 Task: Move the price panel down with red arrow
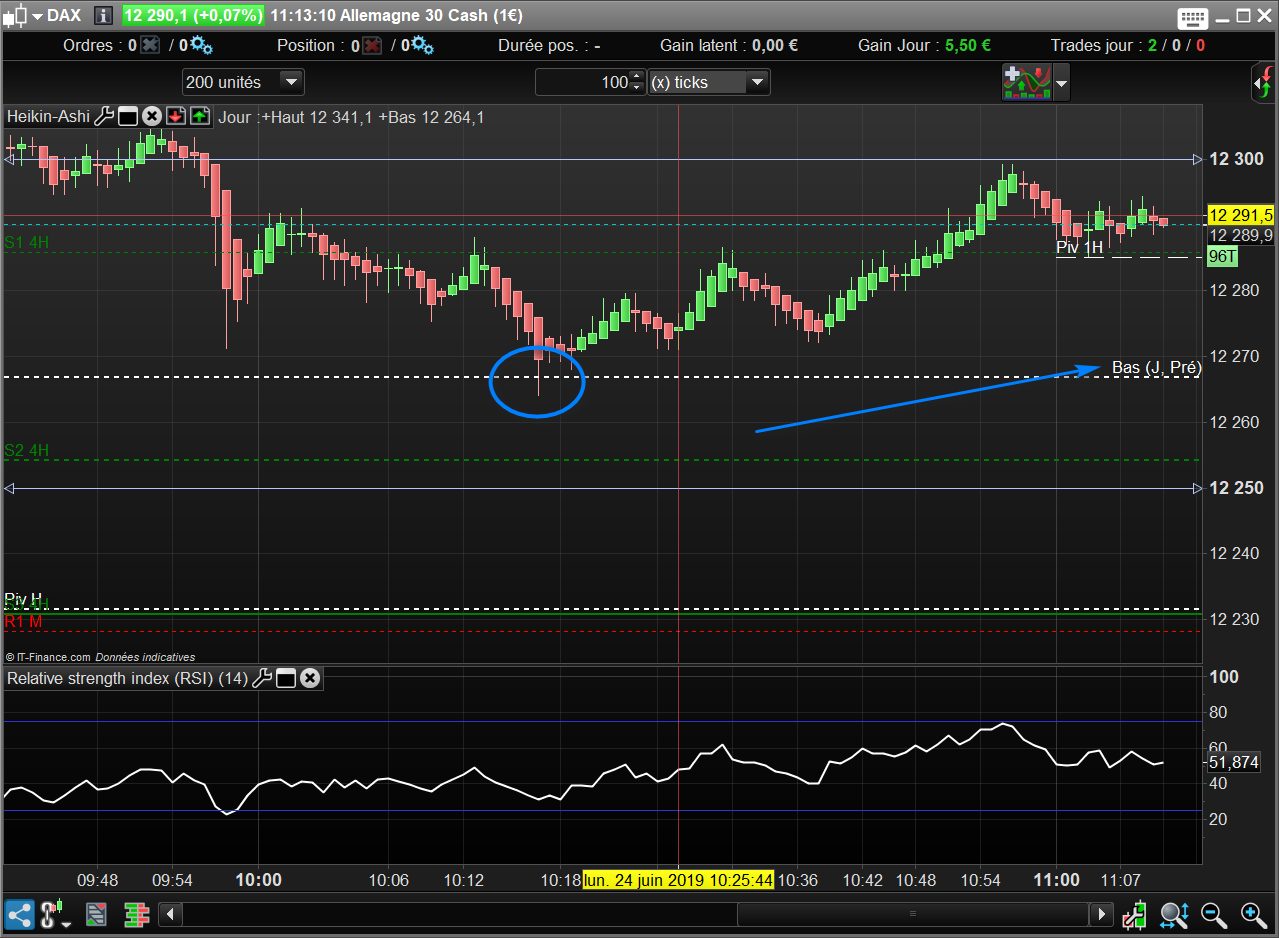pyautogui.click(x=176, y=116)
